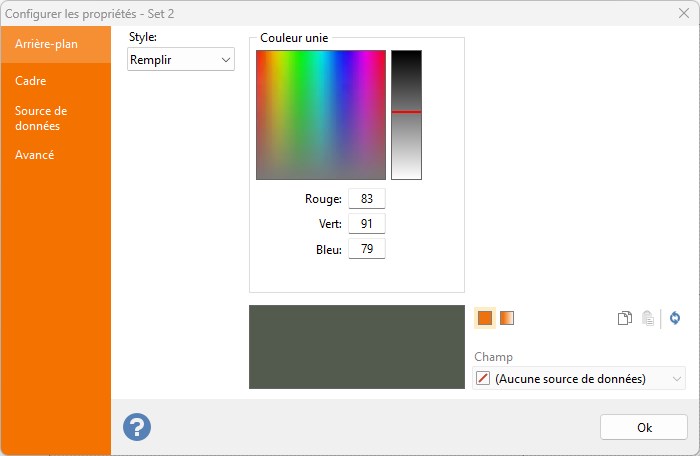This screenshot has height=456, width=700.
Task: Click the Bleu: label
Action: [329, 249]
